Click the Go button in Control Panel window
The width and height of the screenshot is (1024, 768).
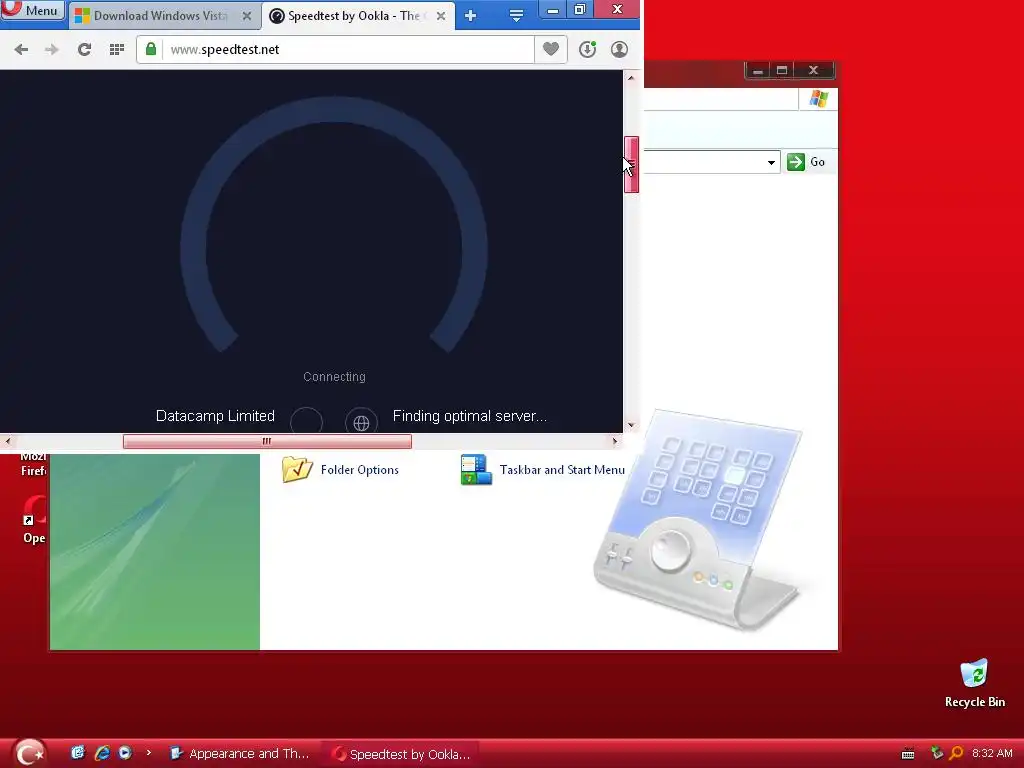pos(806,162)
